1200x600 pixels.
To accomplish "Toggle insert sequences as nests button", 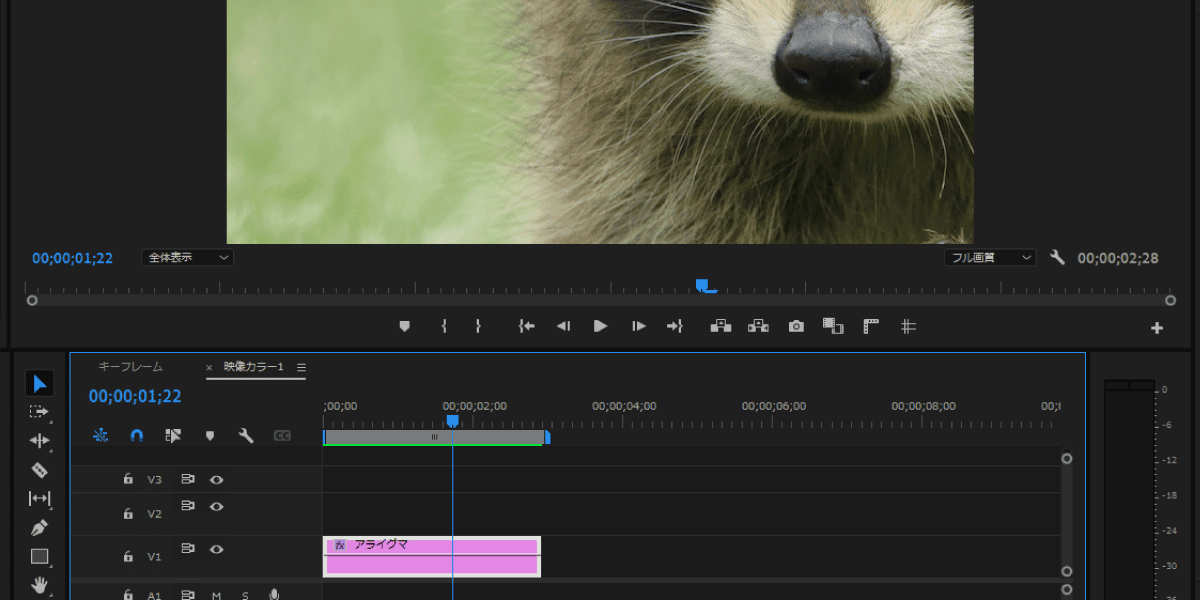I will point(101,436).
